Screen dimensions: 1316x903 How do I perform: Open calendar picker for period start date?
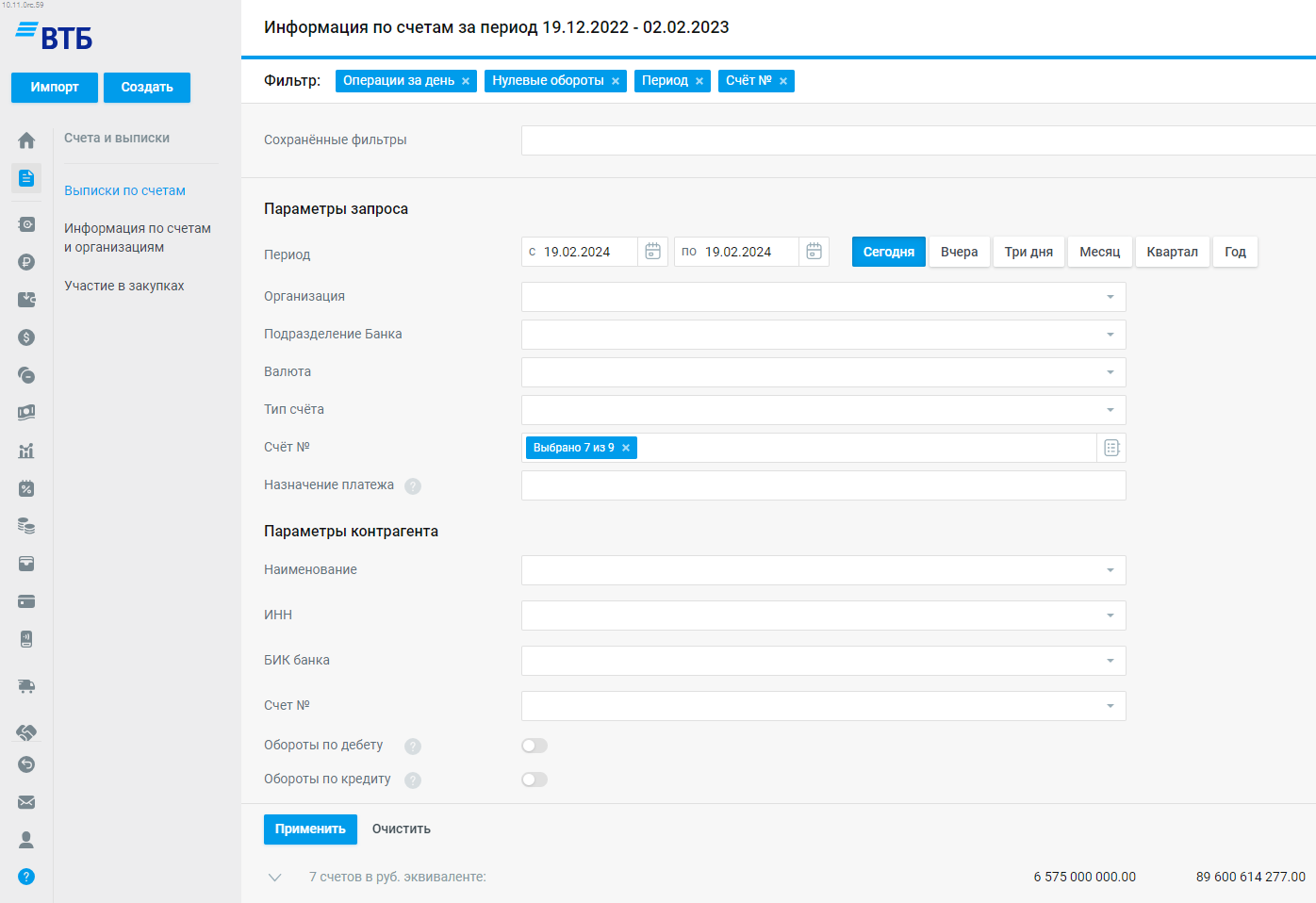click(652, 252)
